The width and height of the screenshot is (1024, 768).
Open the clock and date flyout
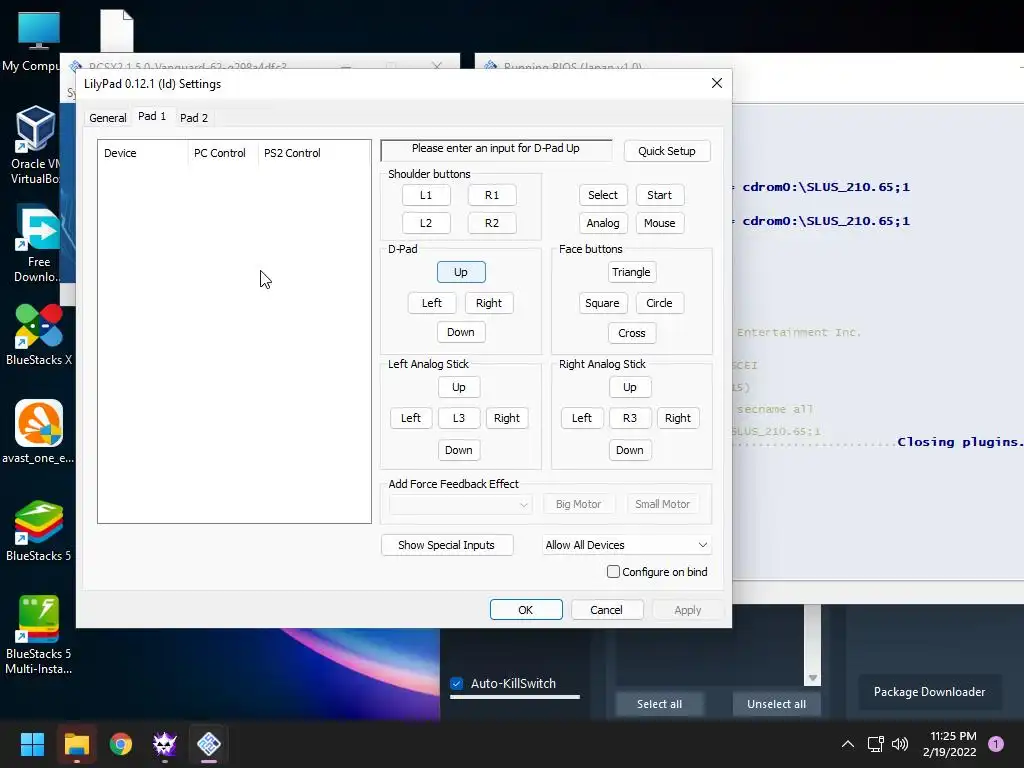(x=950, y=744)
